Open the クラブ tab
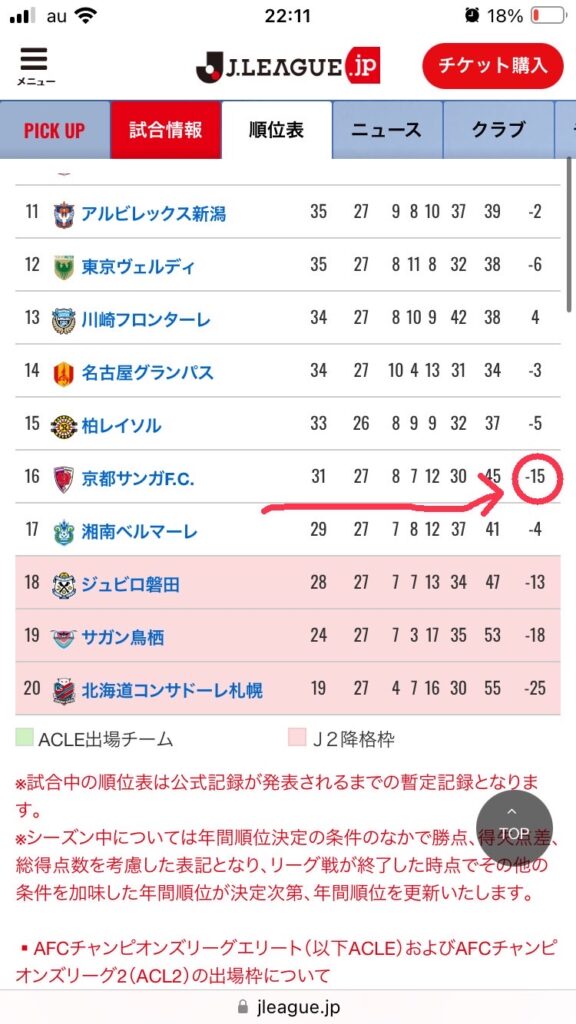 498,130
